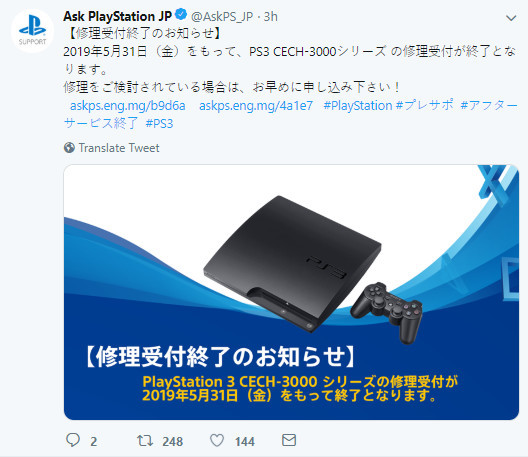Click the reply speech bubble icon
This screenshot has width=528, height=457.
tap(73, 440)
